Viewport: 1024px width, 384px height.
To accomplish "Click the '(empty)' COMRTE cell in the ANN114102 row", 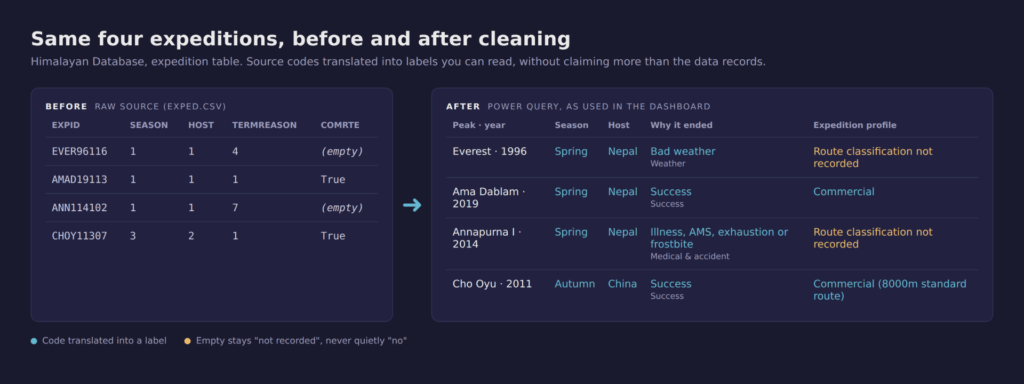I will pyautogui.click(x=342, y=208).
